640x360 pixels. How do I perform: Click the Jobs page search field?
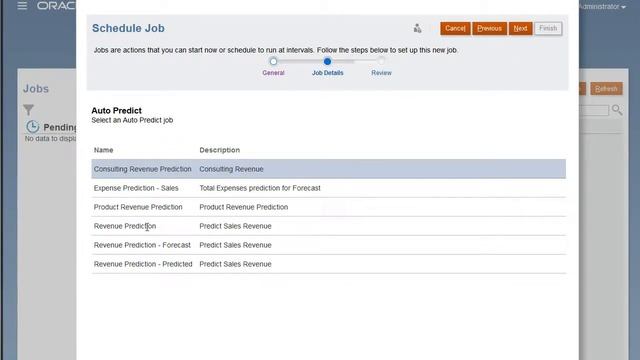593,110
